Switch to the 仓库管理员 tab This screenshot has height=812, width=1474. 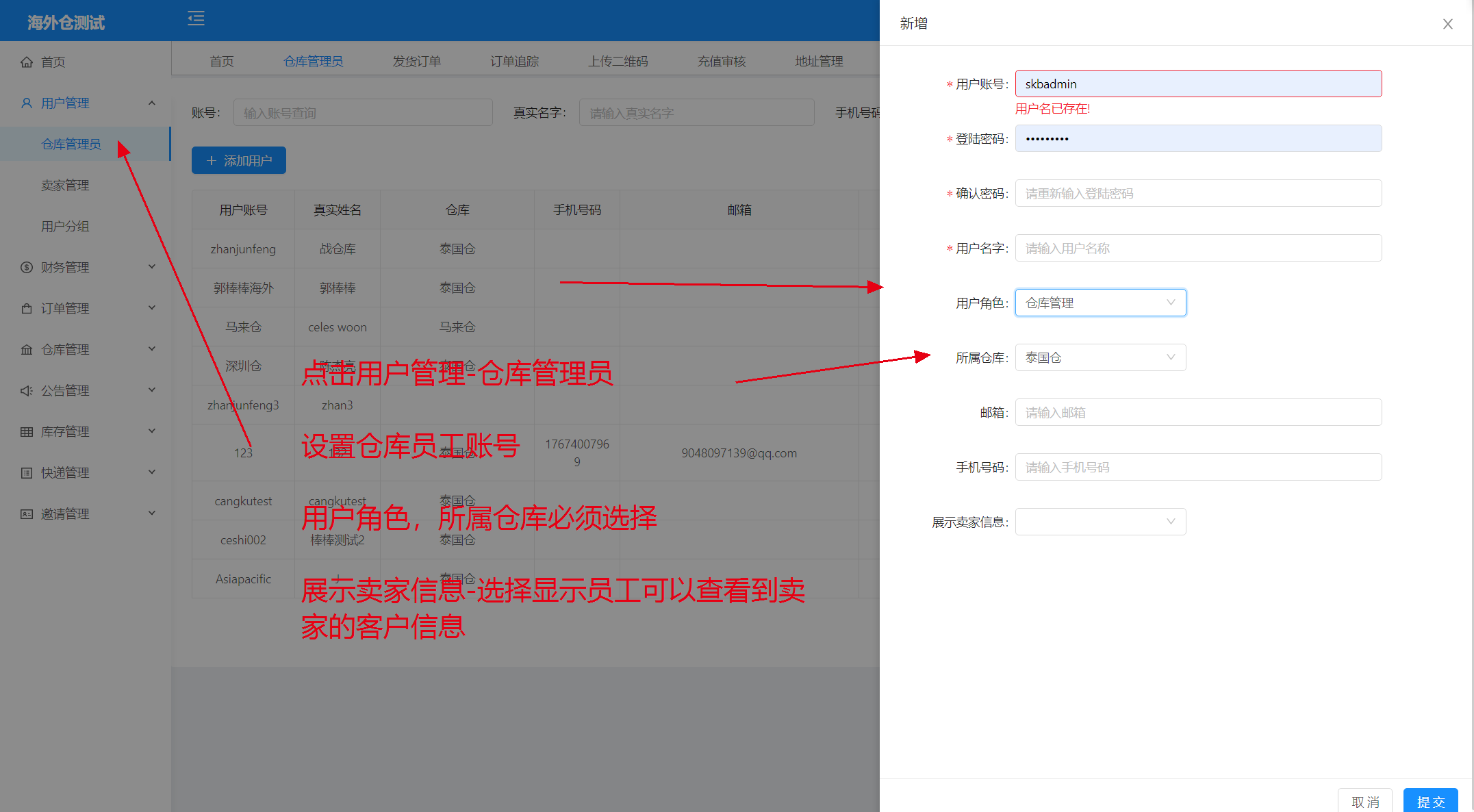click(x=314, y=62)
